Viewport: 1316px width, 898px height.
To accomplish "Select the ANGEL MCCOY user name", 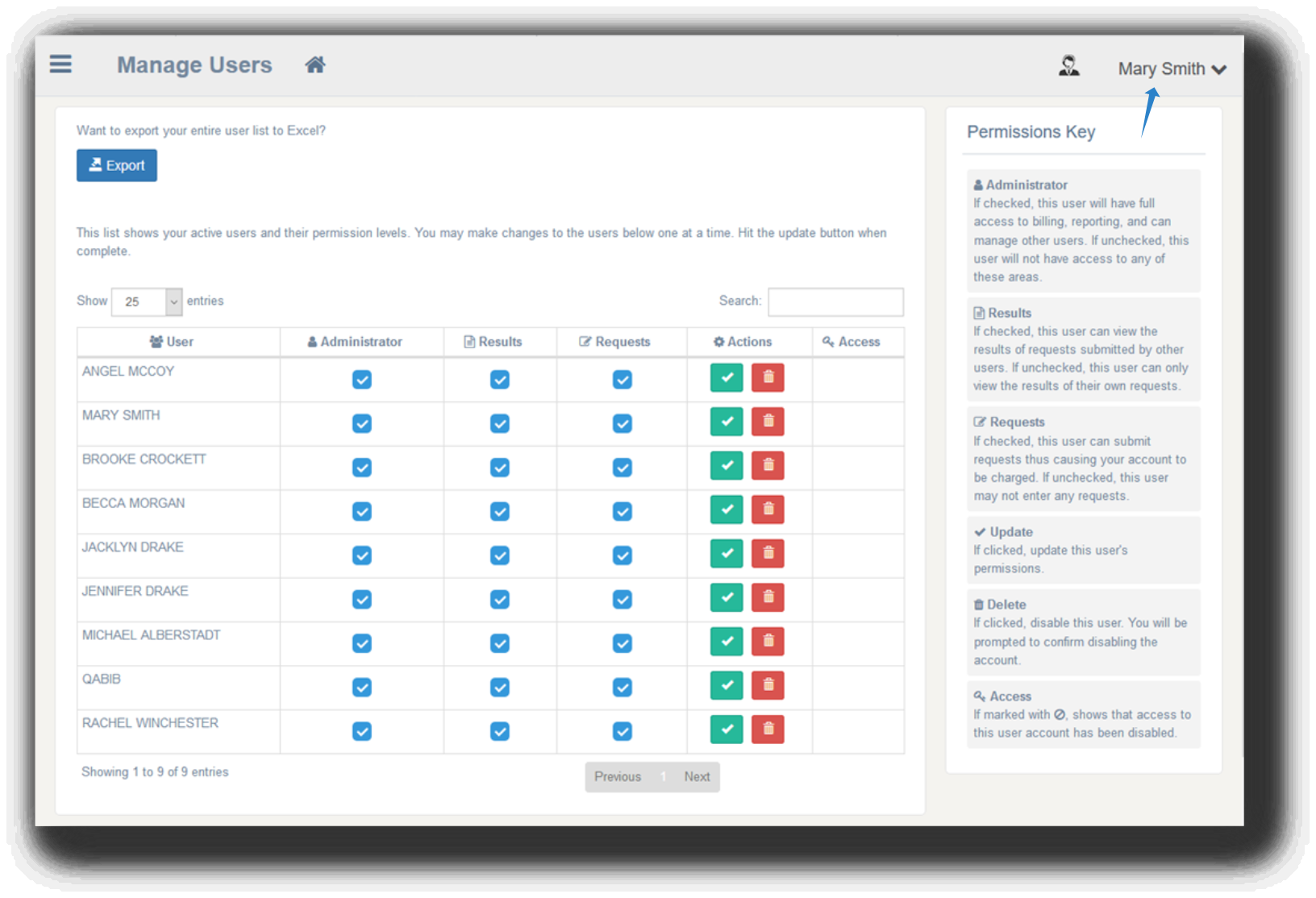I will pos(128,372).
